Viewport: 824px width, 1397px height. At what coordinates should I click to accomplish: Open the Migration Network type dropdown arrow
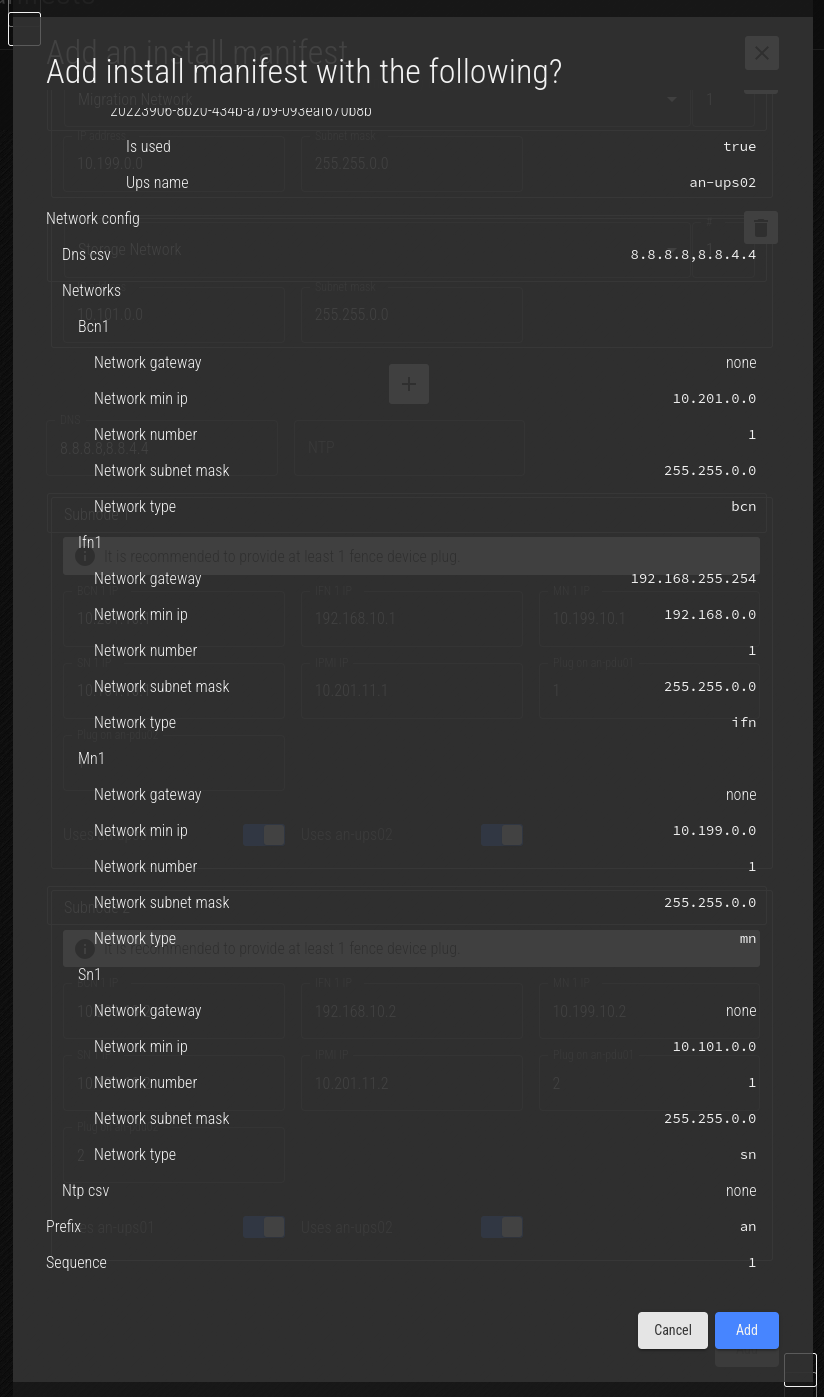coord(672,100)
